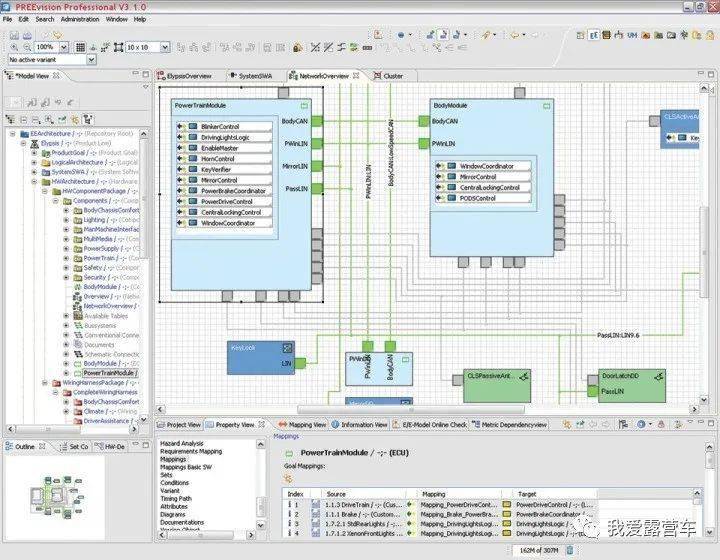Open the Help menu
The image size is (720, 560).
[x=140, y=19]
